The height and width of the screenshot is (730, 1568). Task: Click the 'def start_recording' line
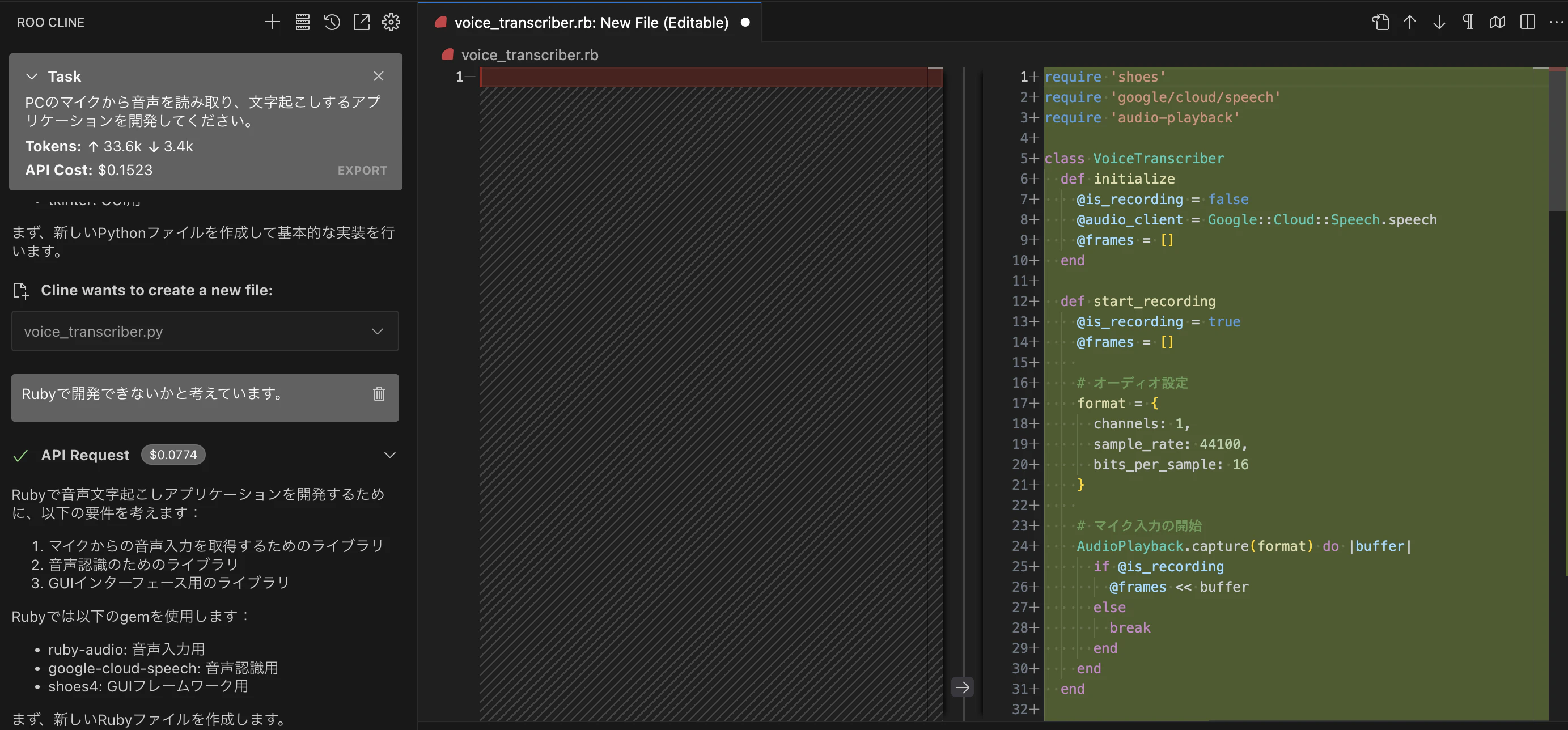tap(1138, 302)
